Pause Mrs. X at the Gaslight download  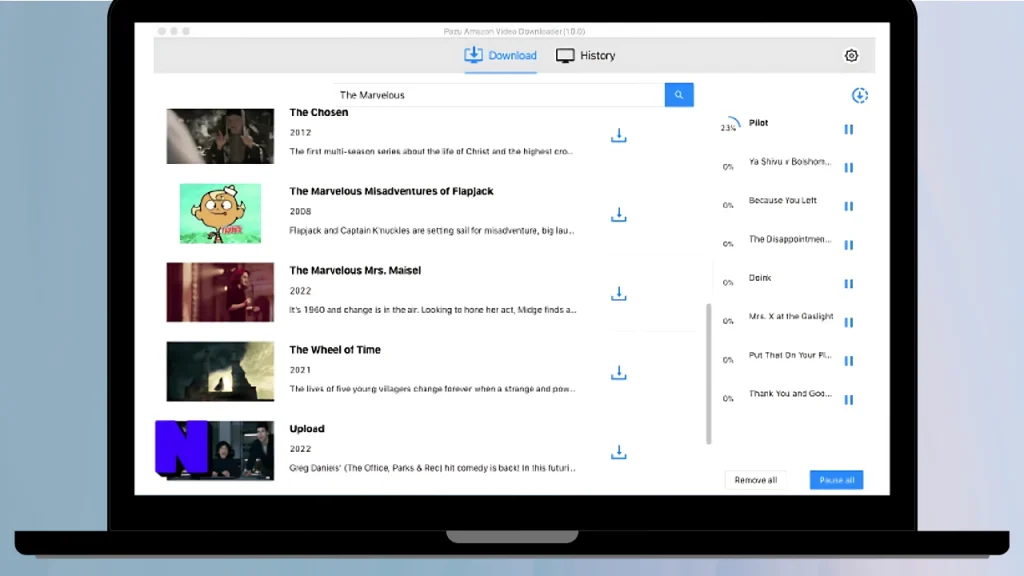click(x=848, y=322)
